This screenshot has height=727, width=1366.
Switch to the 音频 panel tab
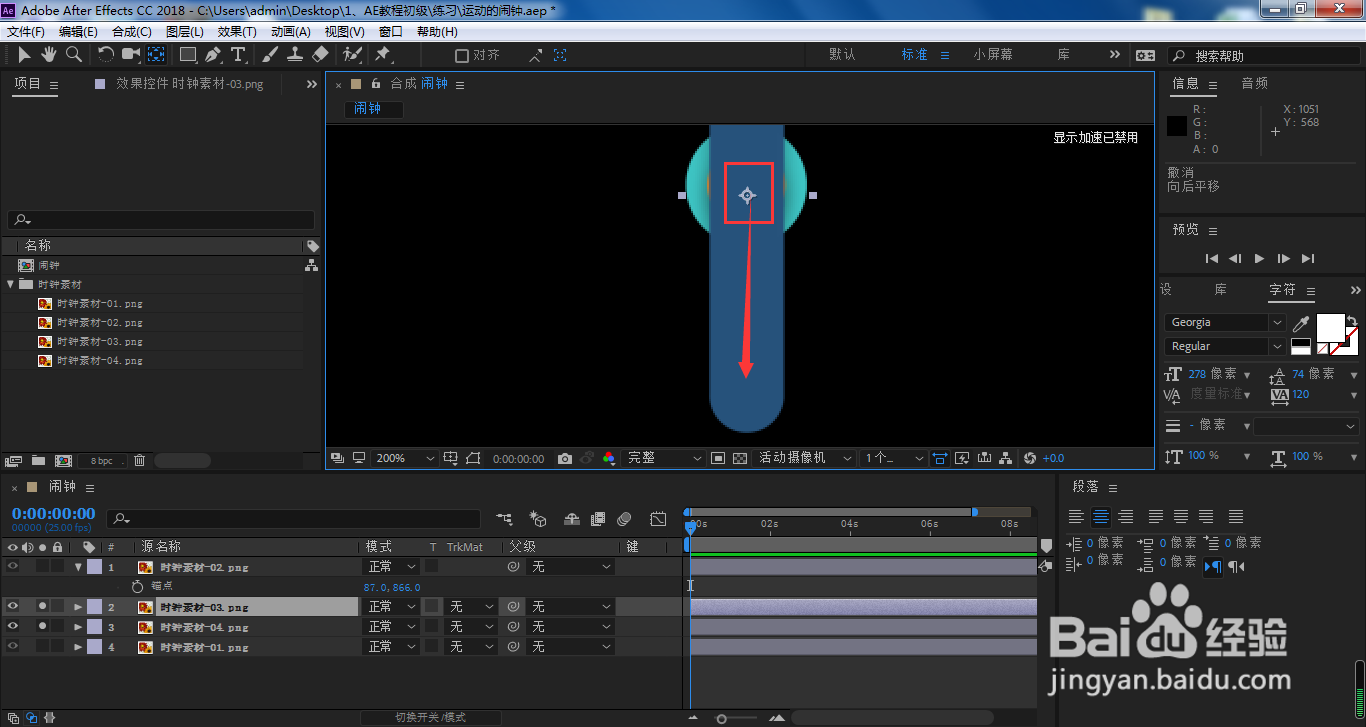[x=1254, y=84]
